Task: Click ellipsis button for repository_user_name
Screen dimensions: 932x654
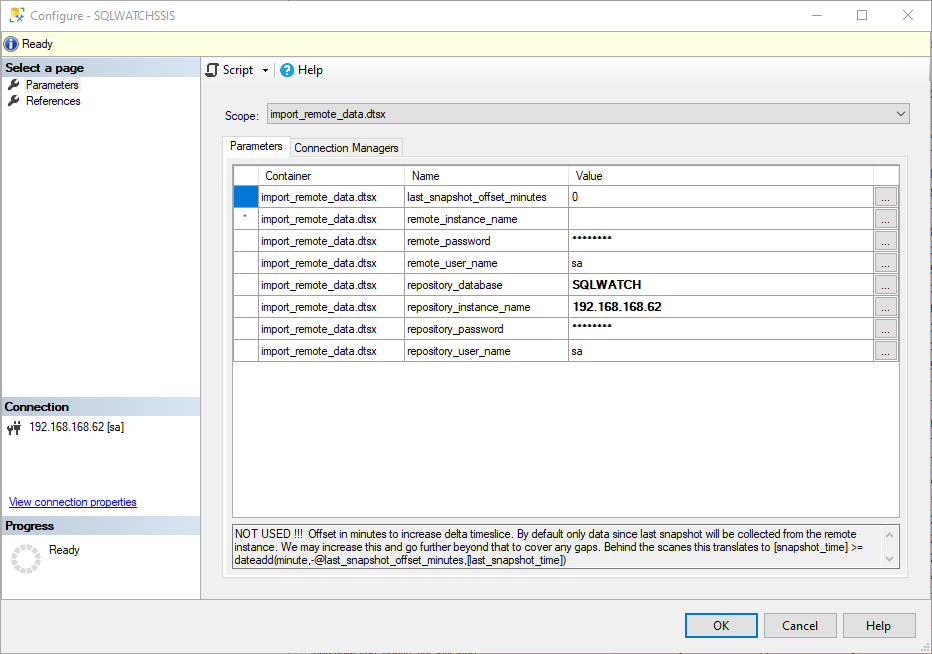Action: tap(885, 351)
